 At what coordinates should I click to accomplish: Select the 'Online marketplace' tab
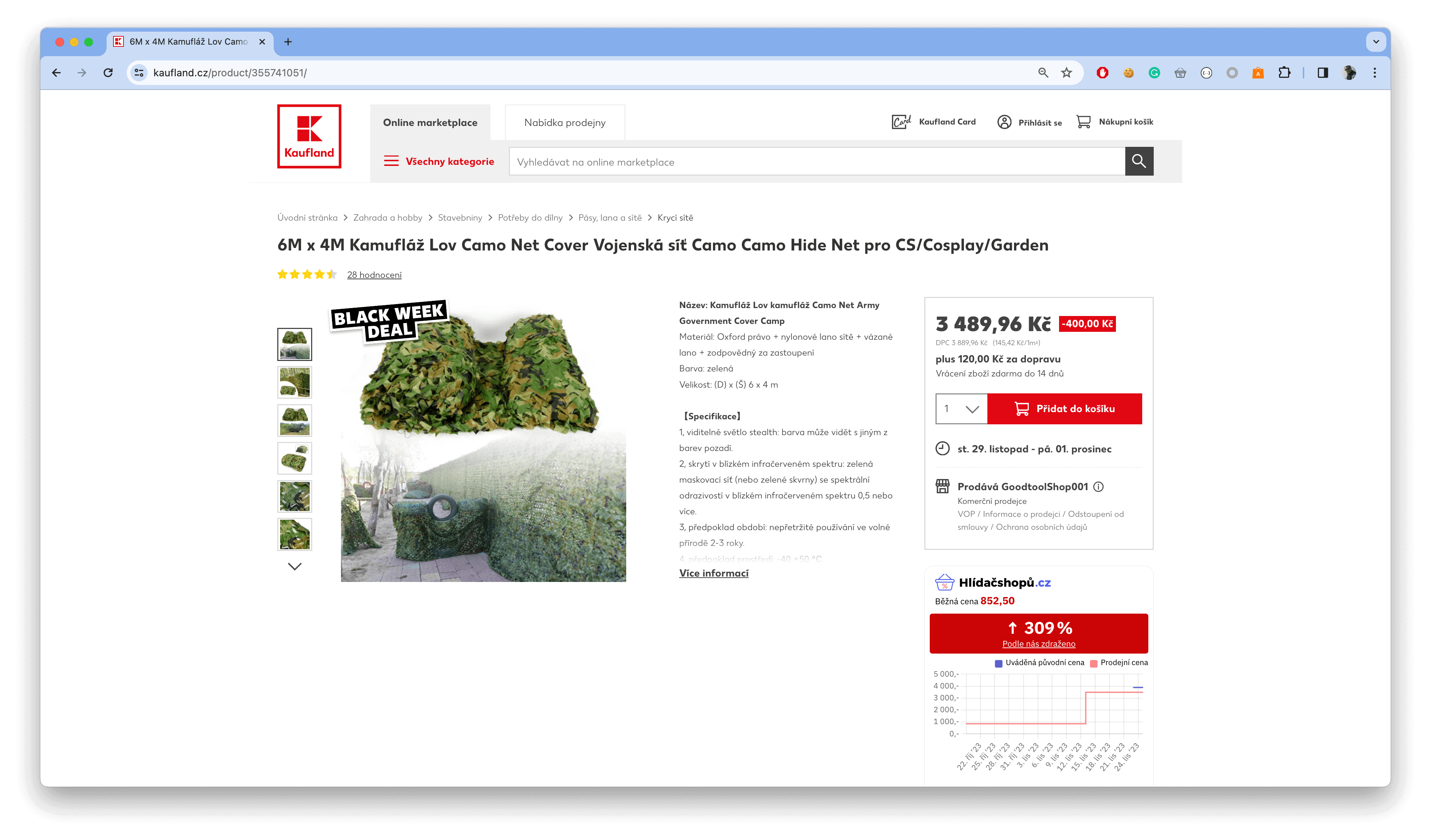430,122
